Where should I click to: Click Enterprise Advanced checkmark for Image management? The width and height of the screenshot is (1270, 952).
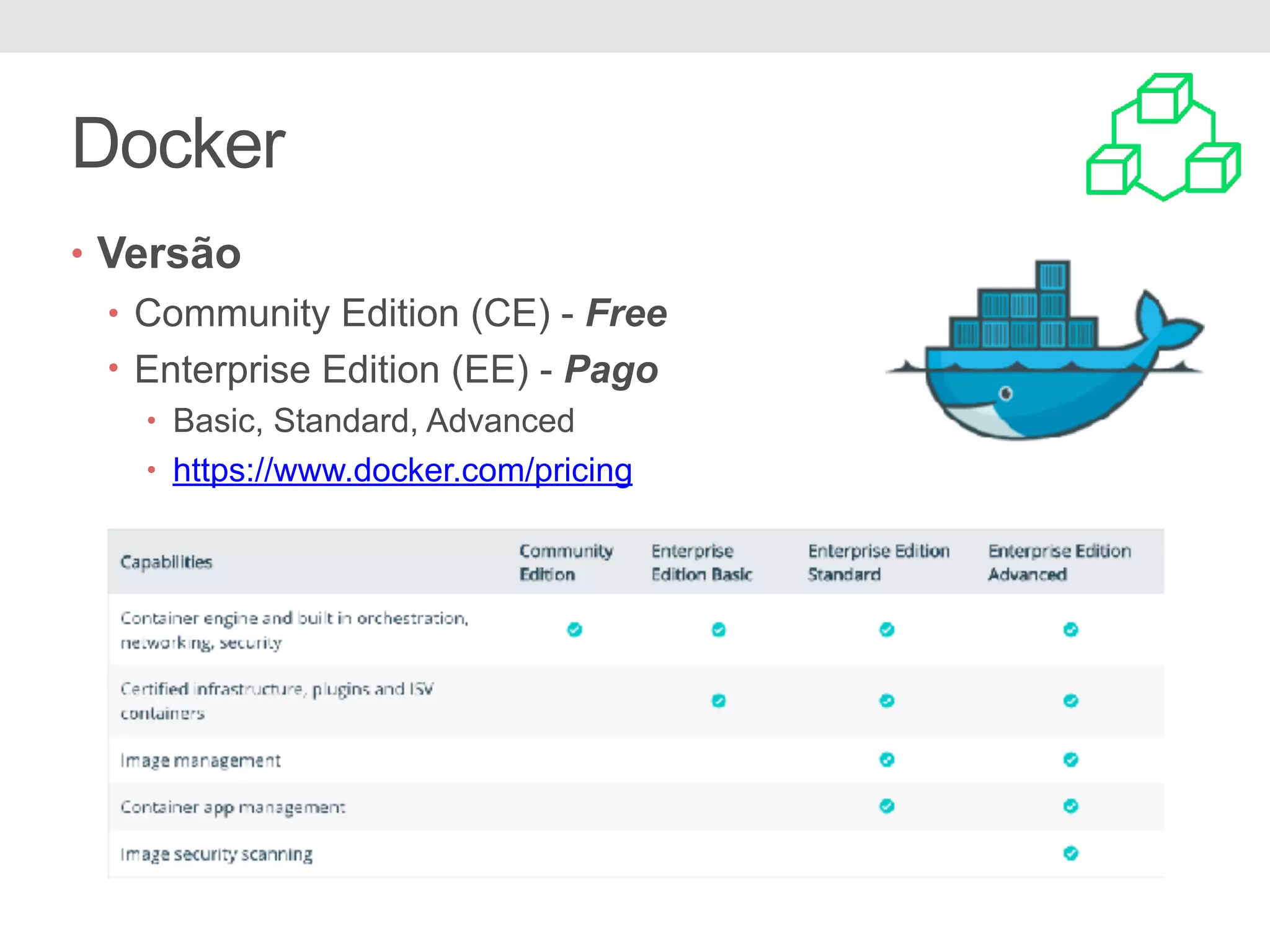tap(1071, 760)
